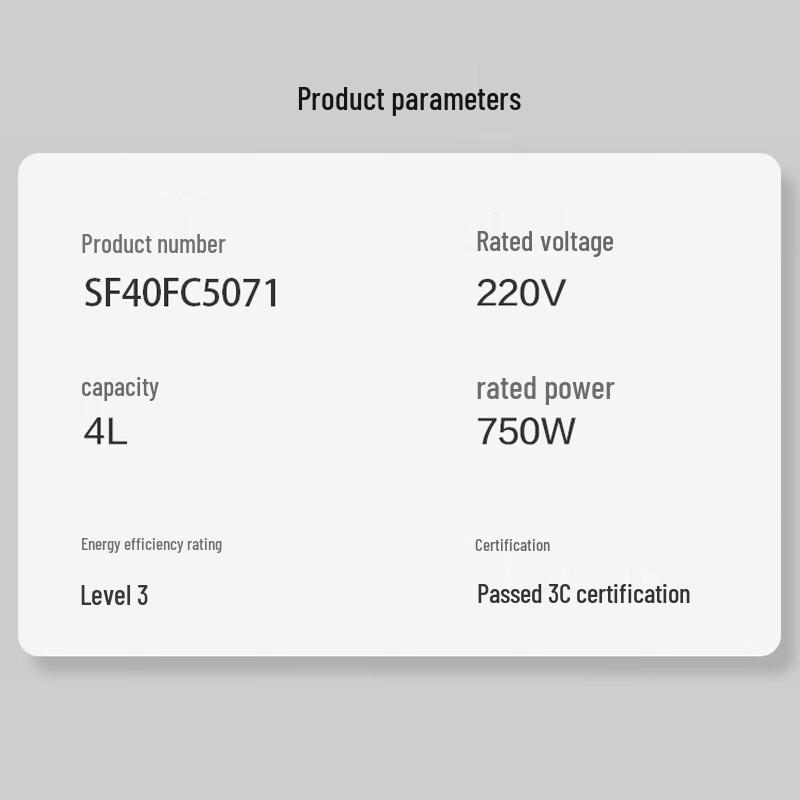Select the 4L capacity value
This screenshot has height=800, width=800.
coord(105,431)
